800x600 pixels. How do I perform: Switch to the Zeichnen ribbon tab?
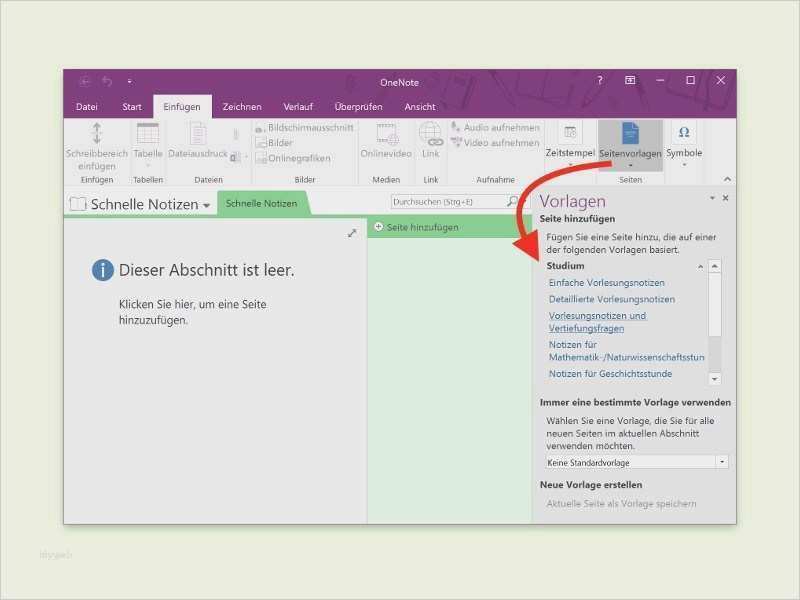click(x=242, y=106)
